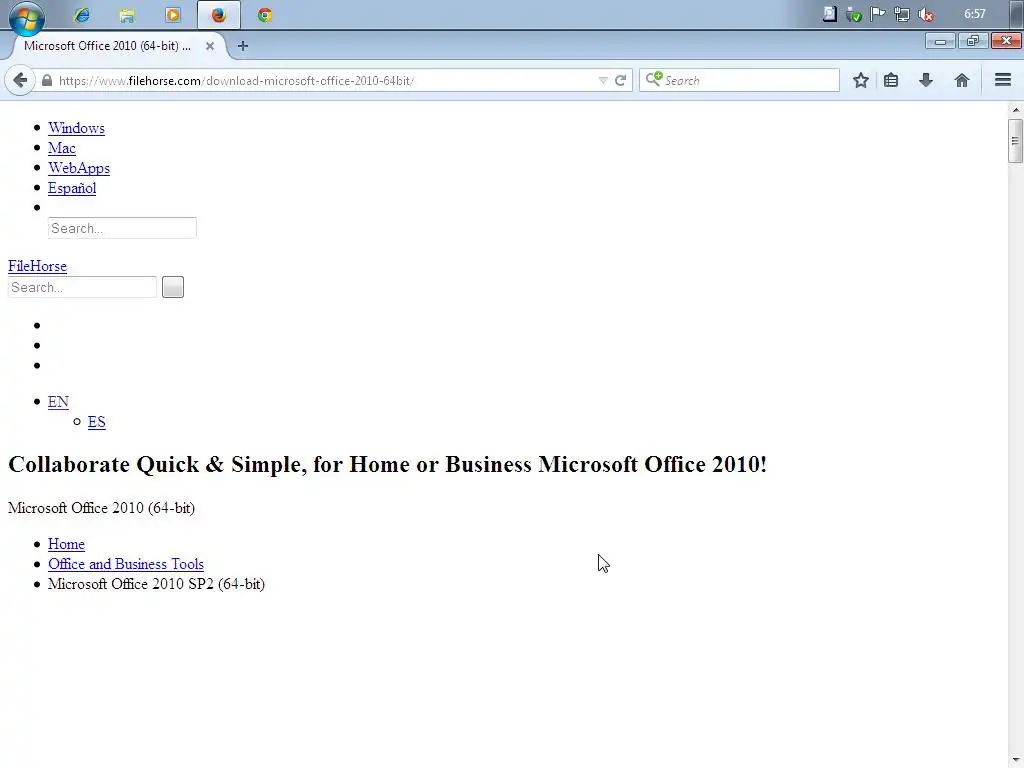
Task: Reload the page with refresh icon
Action: [620, 80]
